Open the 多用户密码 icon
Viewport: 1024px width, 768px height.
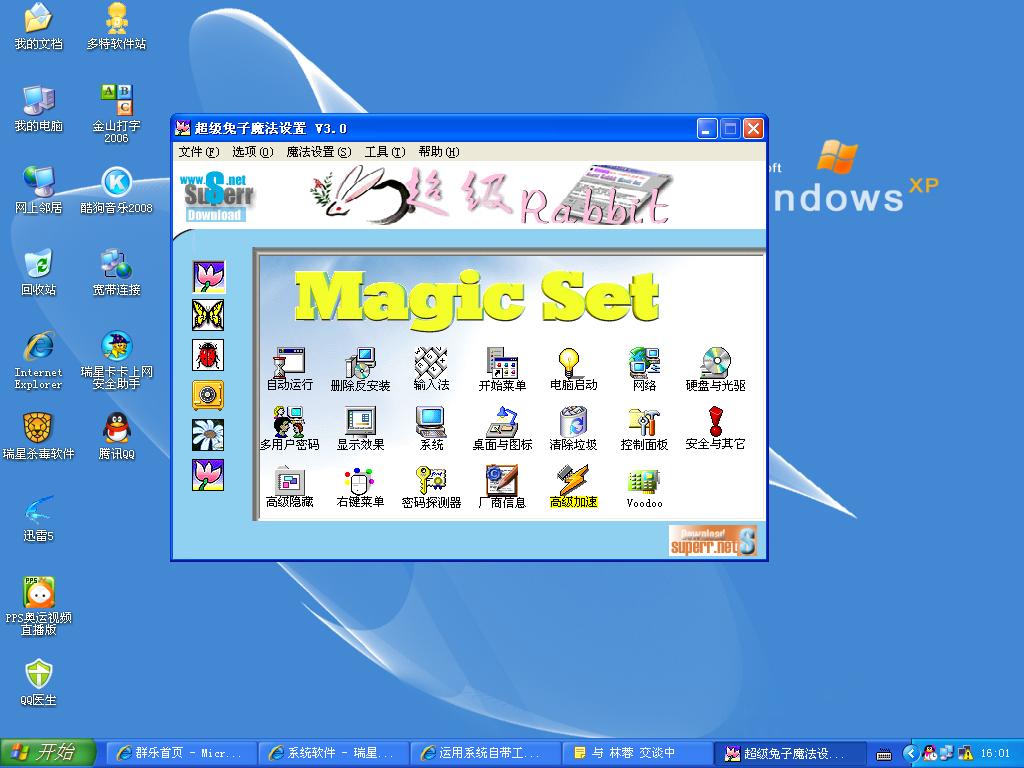[x=289, y=428]
